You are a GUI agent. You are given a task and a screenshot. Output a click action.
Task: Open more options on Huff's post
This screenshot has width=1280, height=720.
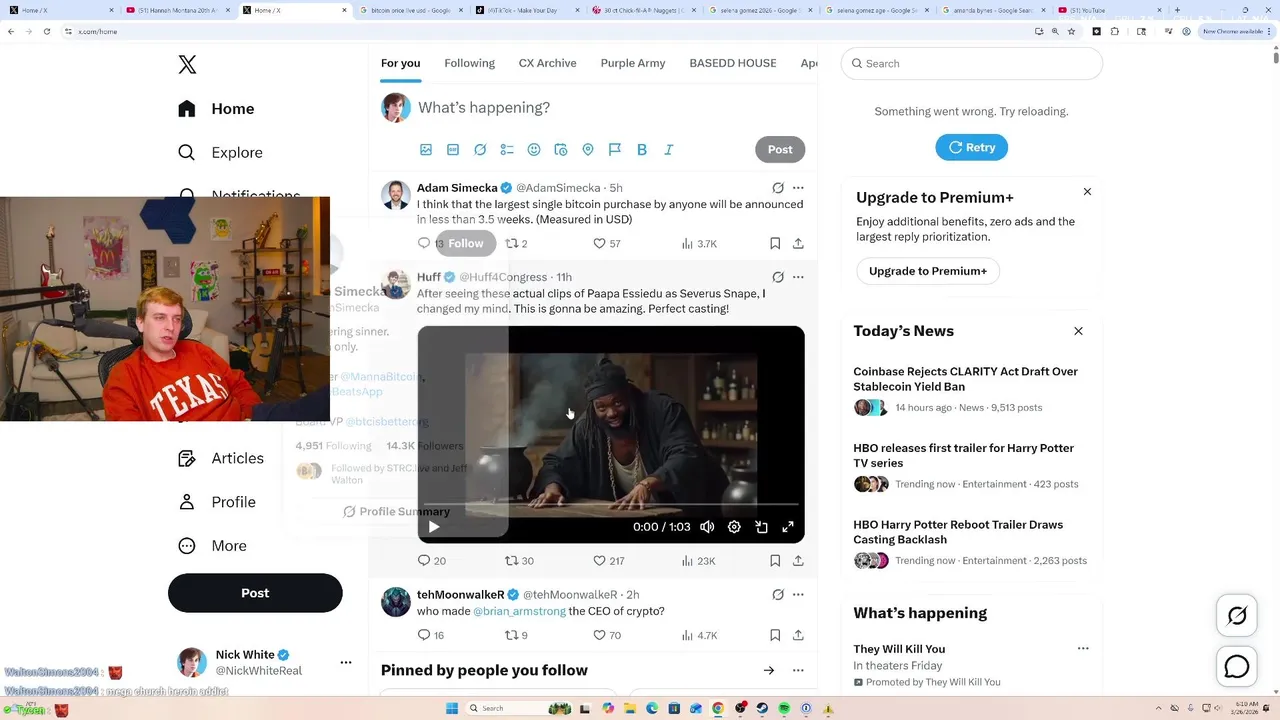pos(798,277)
